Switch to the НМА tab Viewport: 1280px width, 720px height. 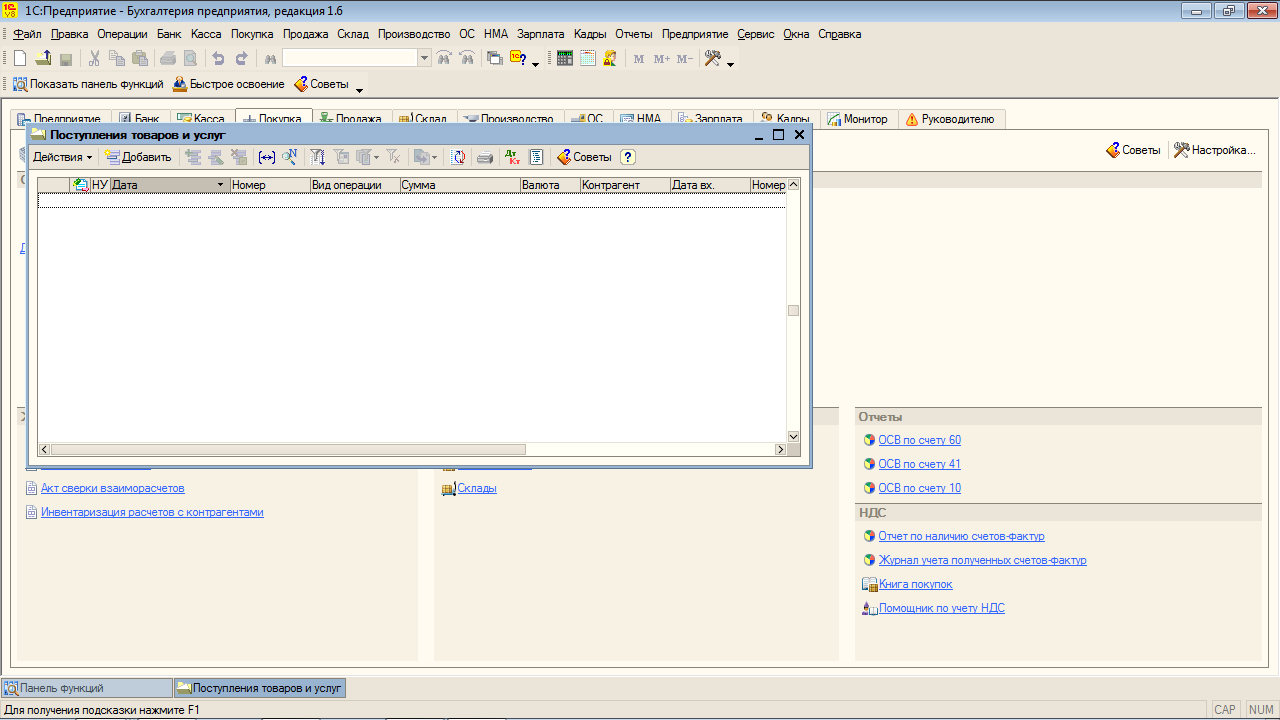click(x=641, y=119)
